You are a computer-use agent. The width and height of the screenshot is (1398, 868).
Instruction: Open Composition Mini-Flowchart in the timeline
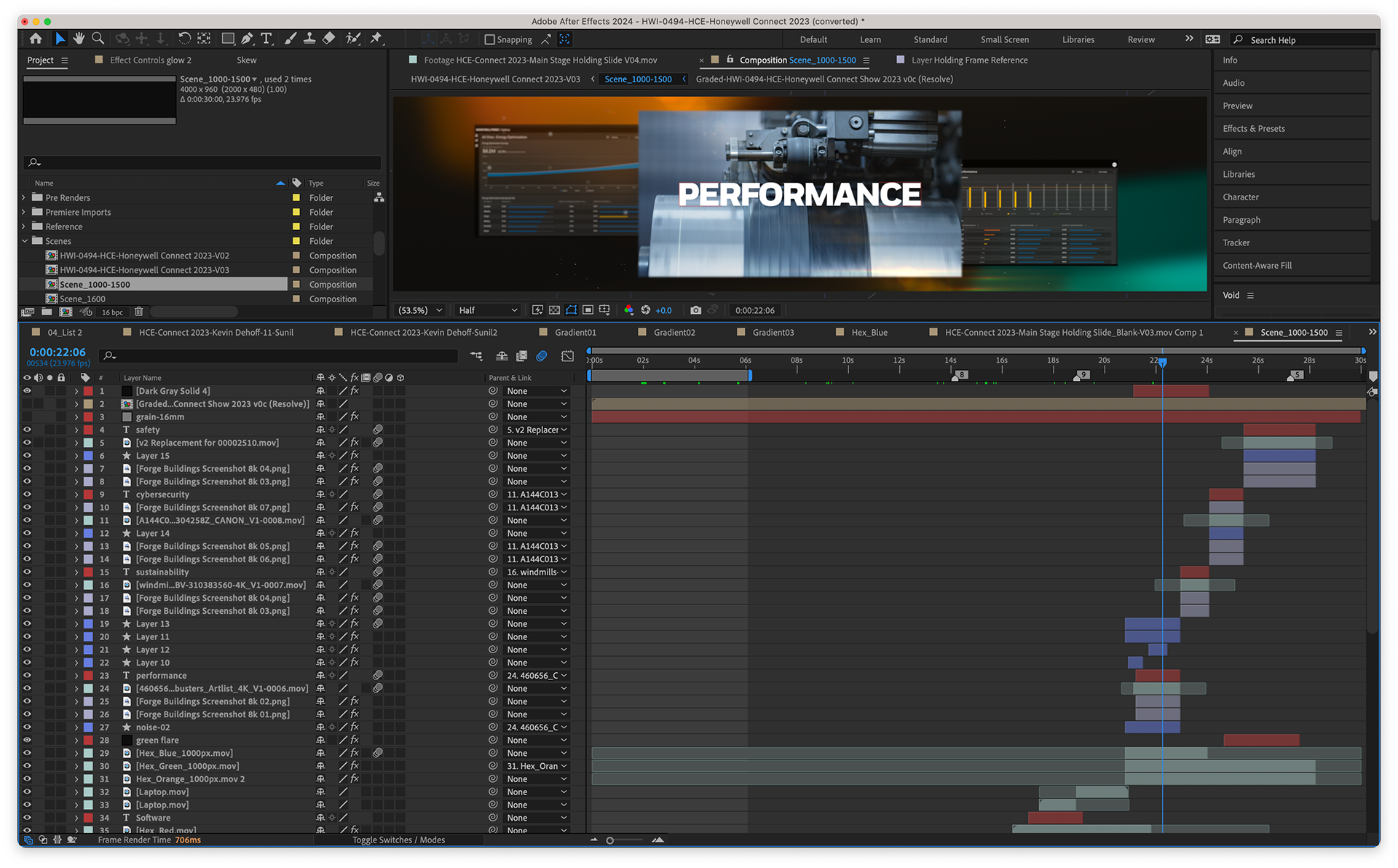tap(476, 356)
